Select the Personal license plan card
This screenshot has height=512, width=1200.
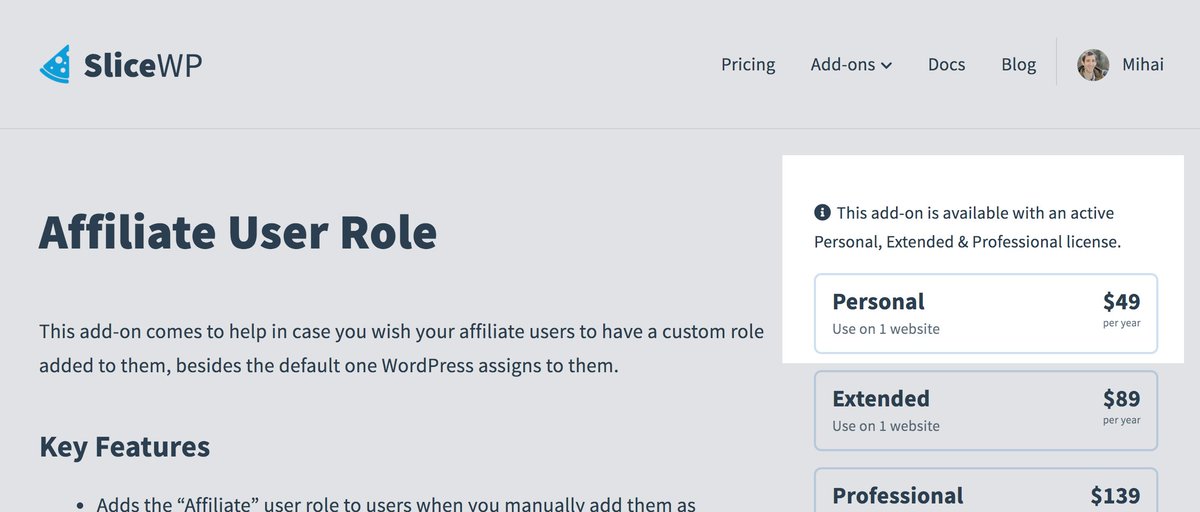point(986,313)
